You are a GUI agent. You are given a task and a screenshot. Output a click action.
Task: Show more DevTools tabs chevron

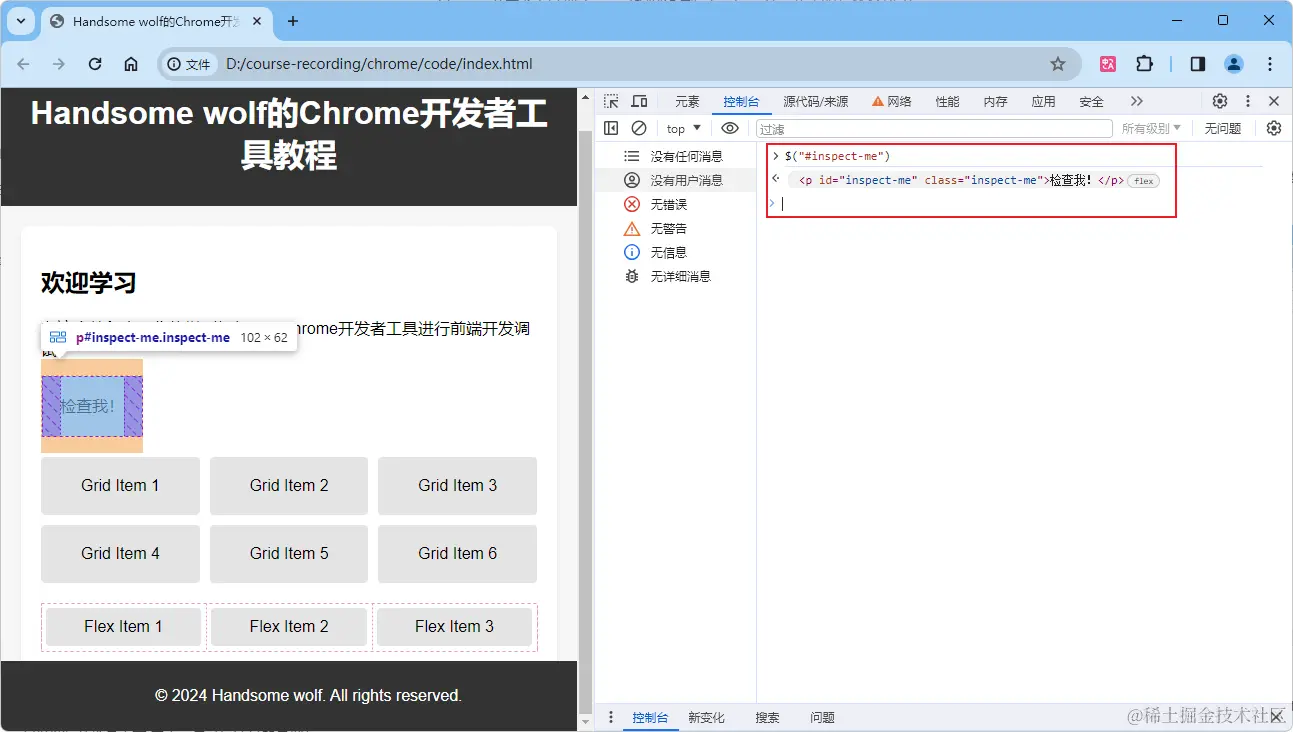point(1136,101)
